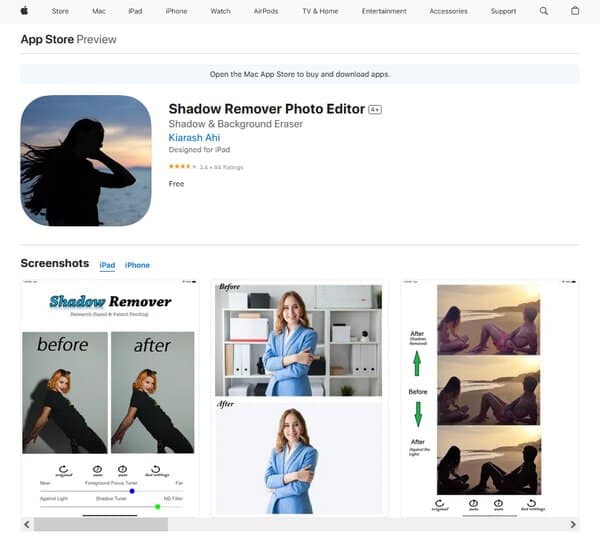The height and width of the screenshot is (538, 600).
Task: Click the scrollbar left arrow
Action: pos(27,524)
